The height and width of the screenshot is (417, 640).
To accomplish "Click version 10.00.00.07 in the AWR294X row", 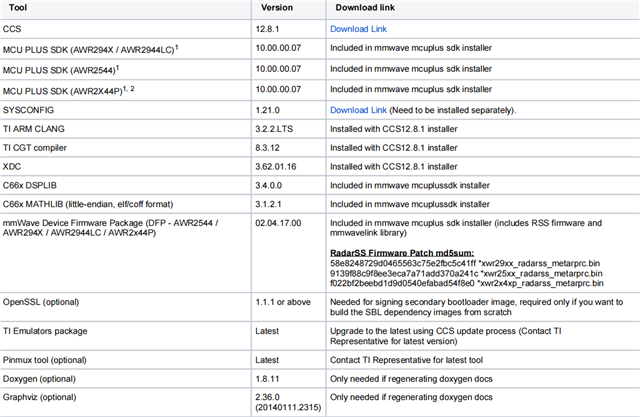I will coord(278,48).
